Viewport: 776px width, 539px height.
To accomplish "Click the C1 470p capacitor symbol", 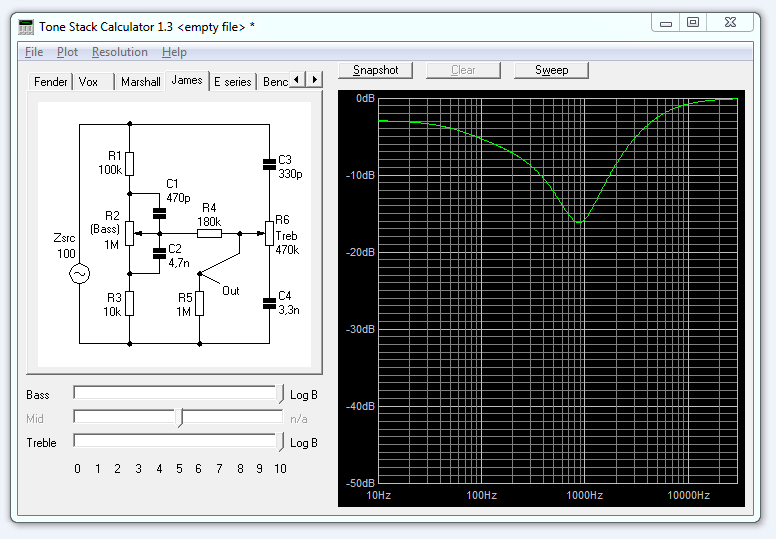I will tap(159, 213).
